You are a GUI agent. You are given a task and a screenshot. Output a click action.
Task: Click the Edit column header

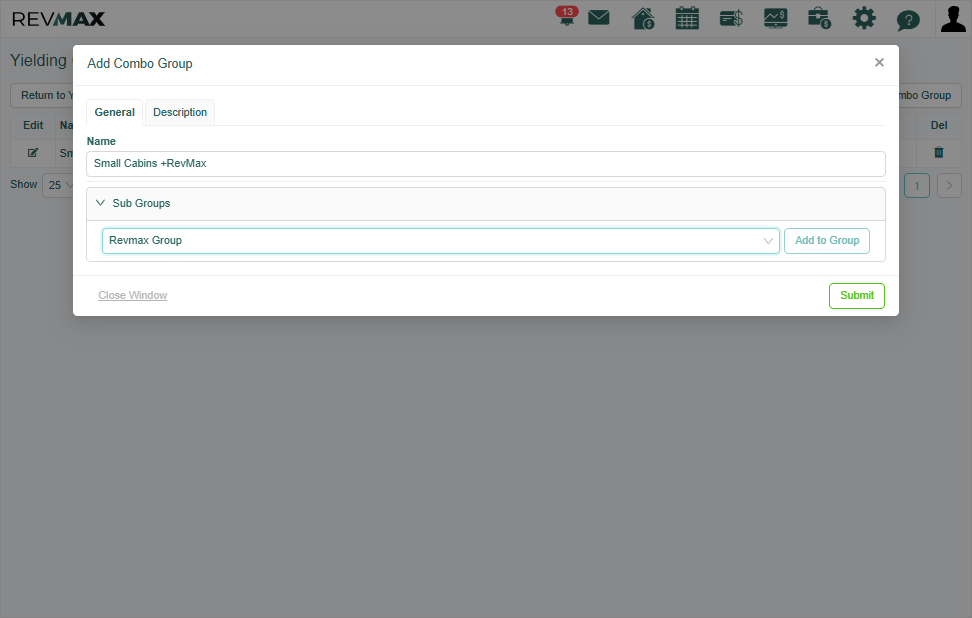[33, 125]
